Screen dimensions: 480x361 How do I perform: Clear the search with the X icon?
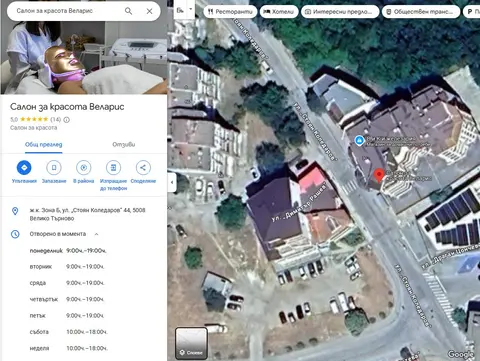click(149, 11)
